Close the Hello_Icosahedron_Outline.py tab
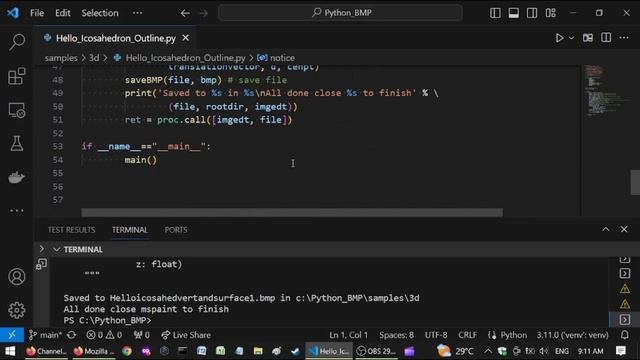The height and width of the screenshot is (360, 640). click(x=185, y=38)
